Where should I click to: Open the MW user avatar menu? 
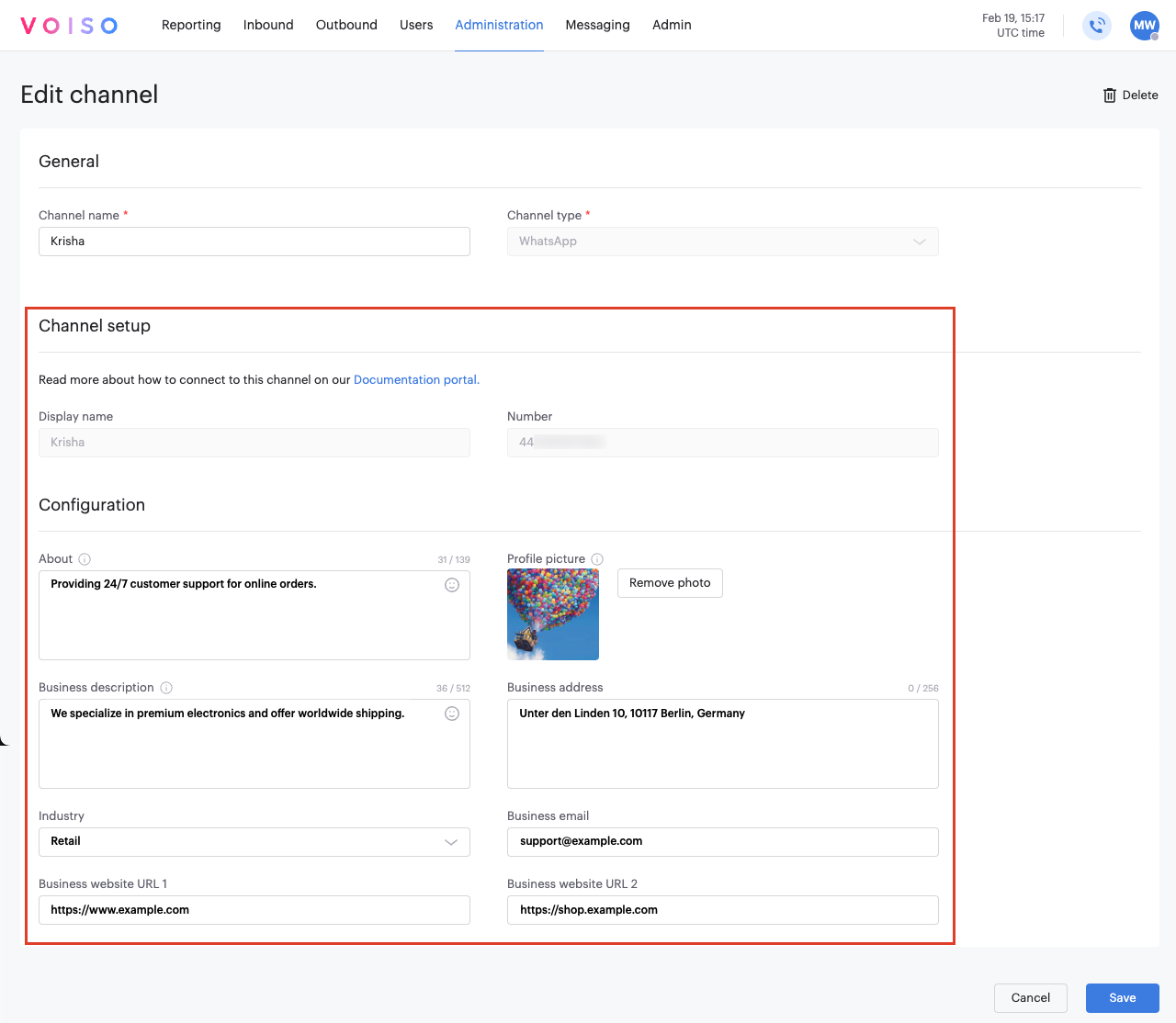pos(1144,26)
